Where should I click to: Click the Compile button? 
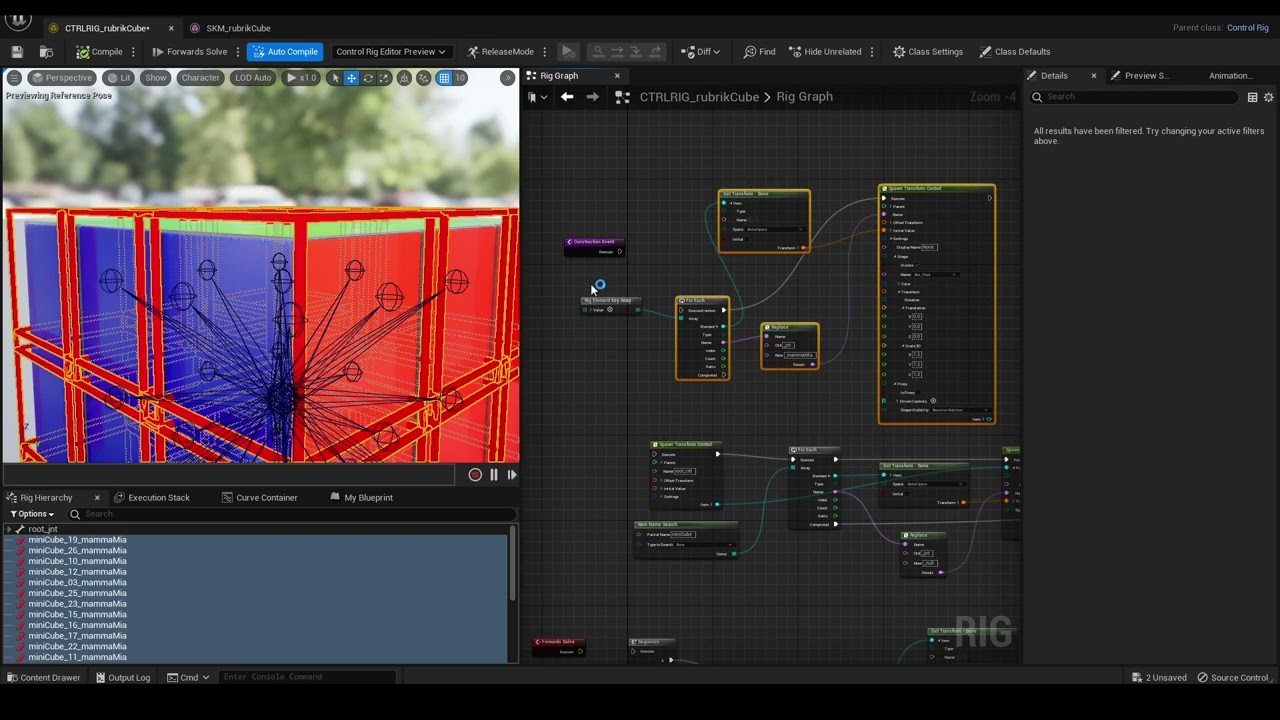click(99, 52)
